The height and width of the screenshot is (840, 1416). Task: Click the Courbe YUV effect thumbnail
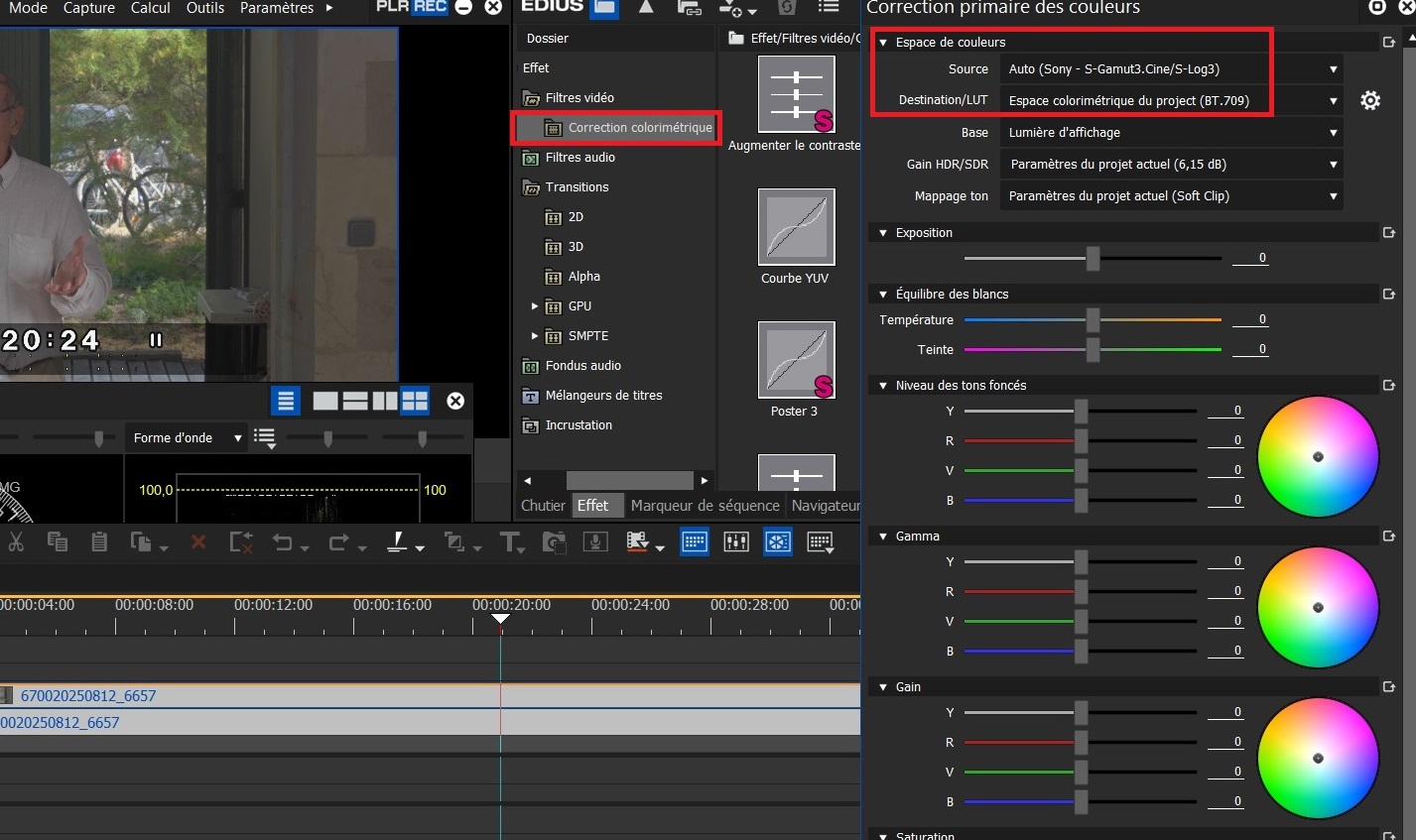click(797, 226)
